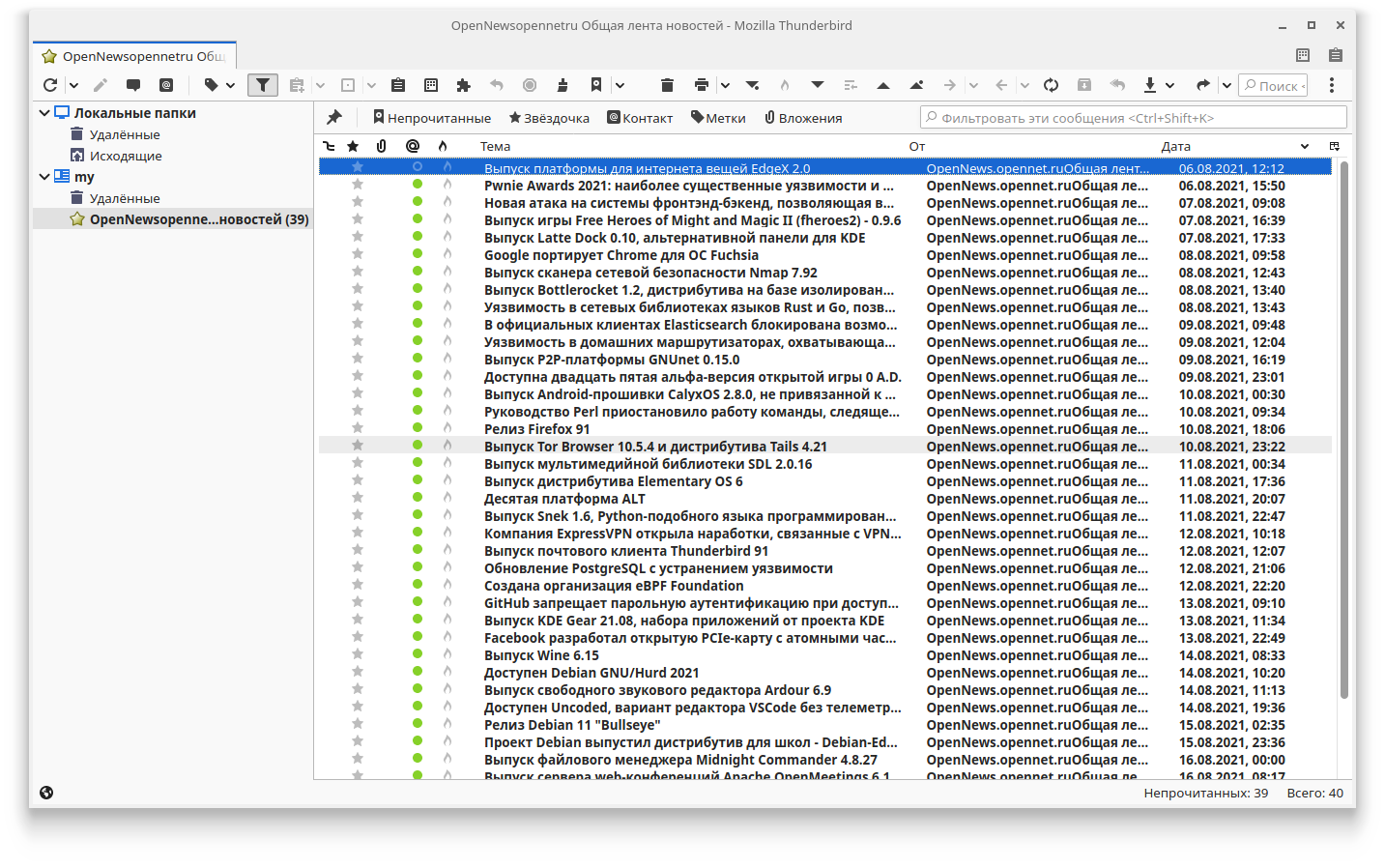This screenshot has width=1385, height=868.
Task: Star the Google портирует Chrome для ОС Fuchsia message
Action: point(358,254)
